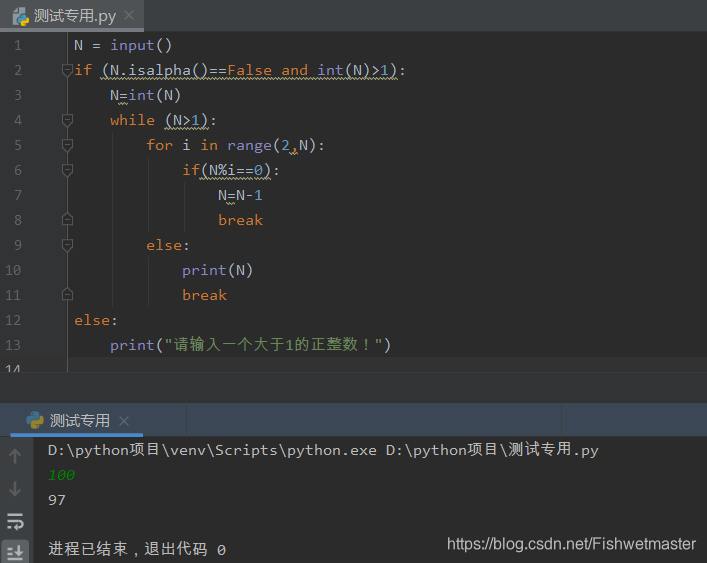707x563 pixels.
Task: Click on 'False' keyword in line 2
Action: (249, 70)
